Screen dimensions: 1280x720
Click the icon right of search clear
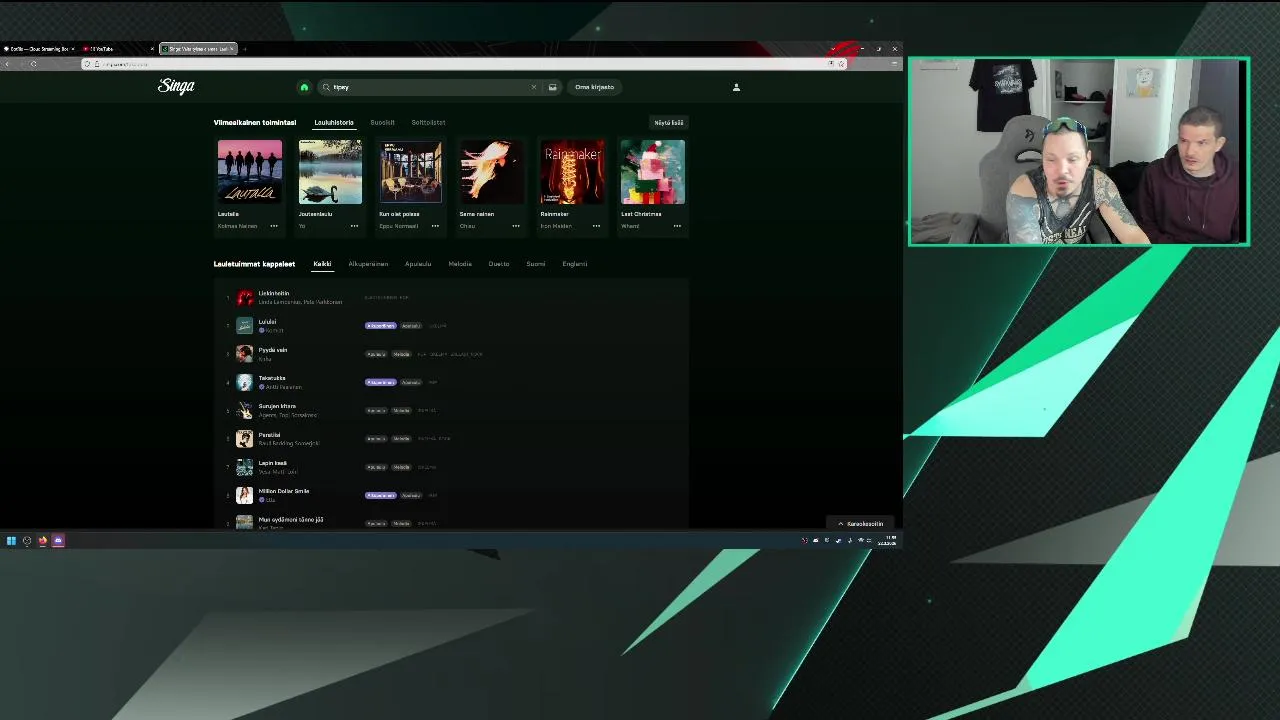coord(552,87)
